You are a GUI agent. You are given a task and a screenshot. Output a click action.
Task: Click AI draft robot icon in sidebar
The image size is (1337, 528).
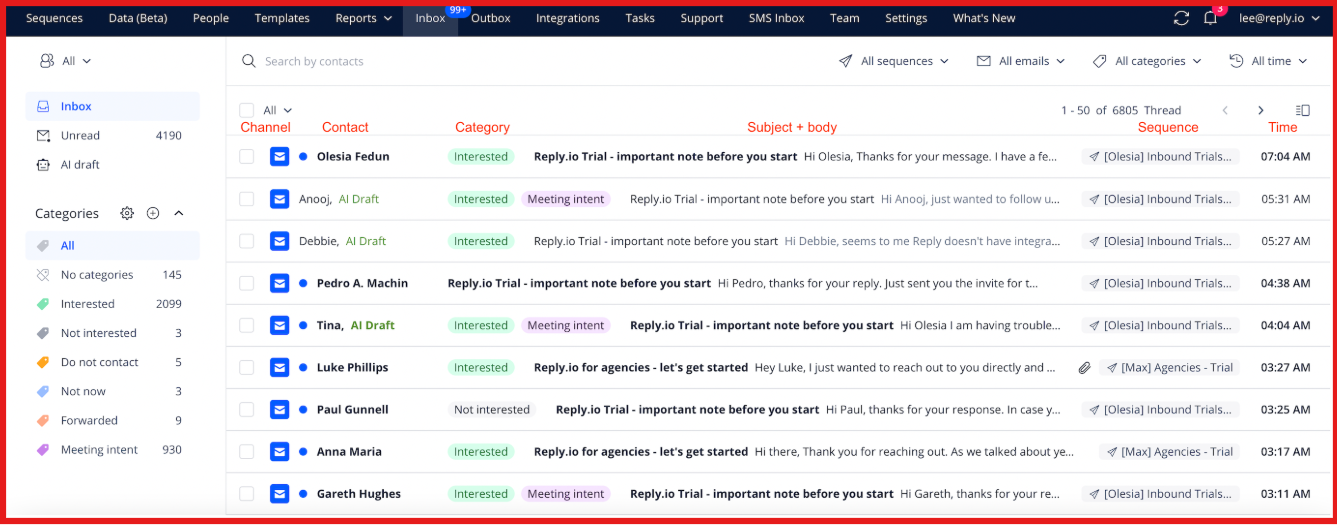(x=43, y=164)
